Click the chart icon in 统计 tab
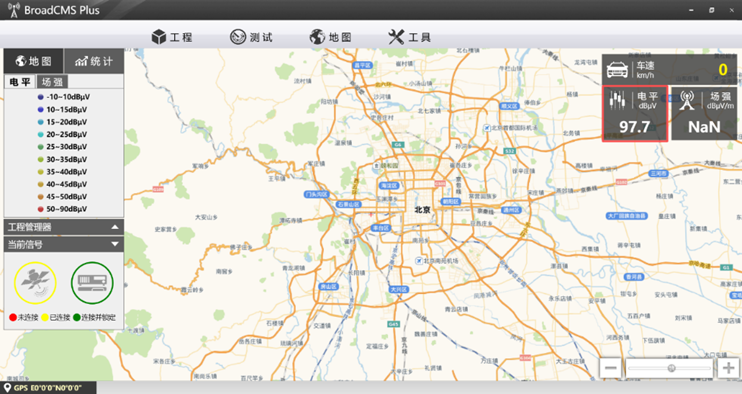The height and width of the screenshot is (394, 742). pyautogui.click(x=81, y=61)
